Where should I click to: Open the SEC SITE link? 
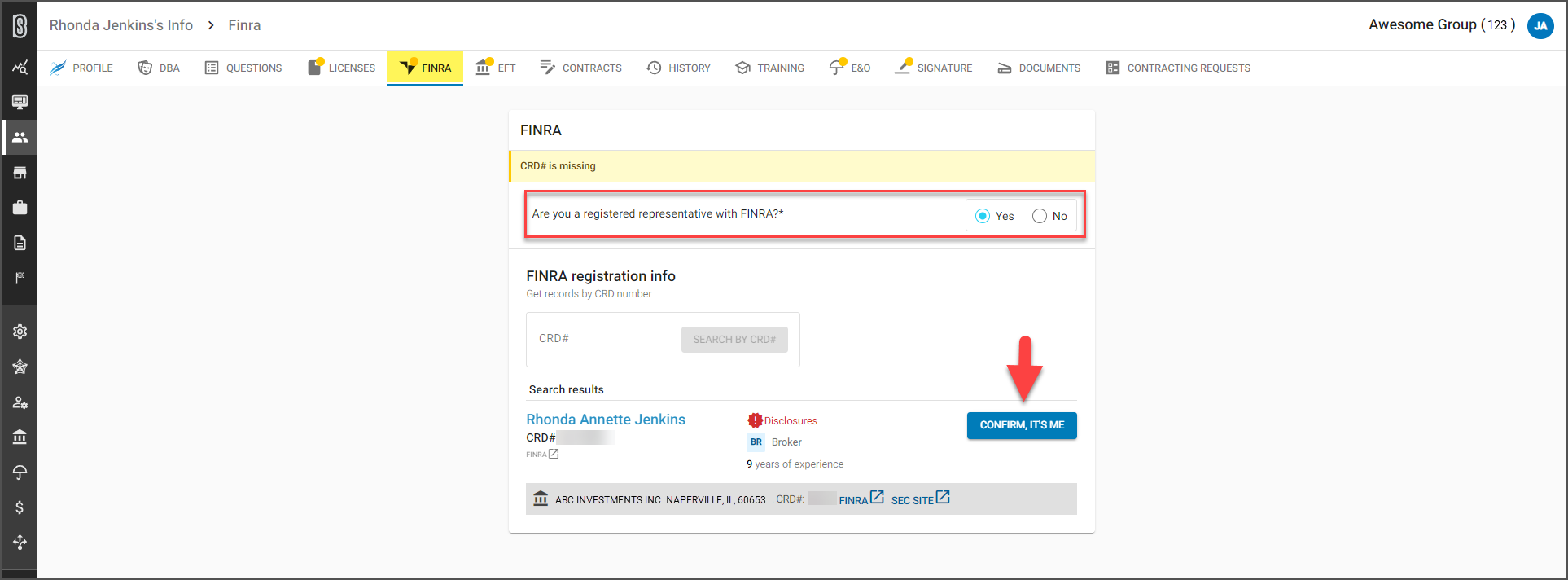[920, 499]
